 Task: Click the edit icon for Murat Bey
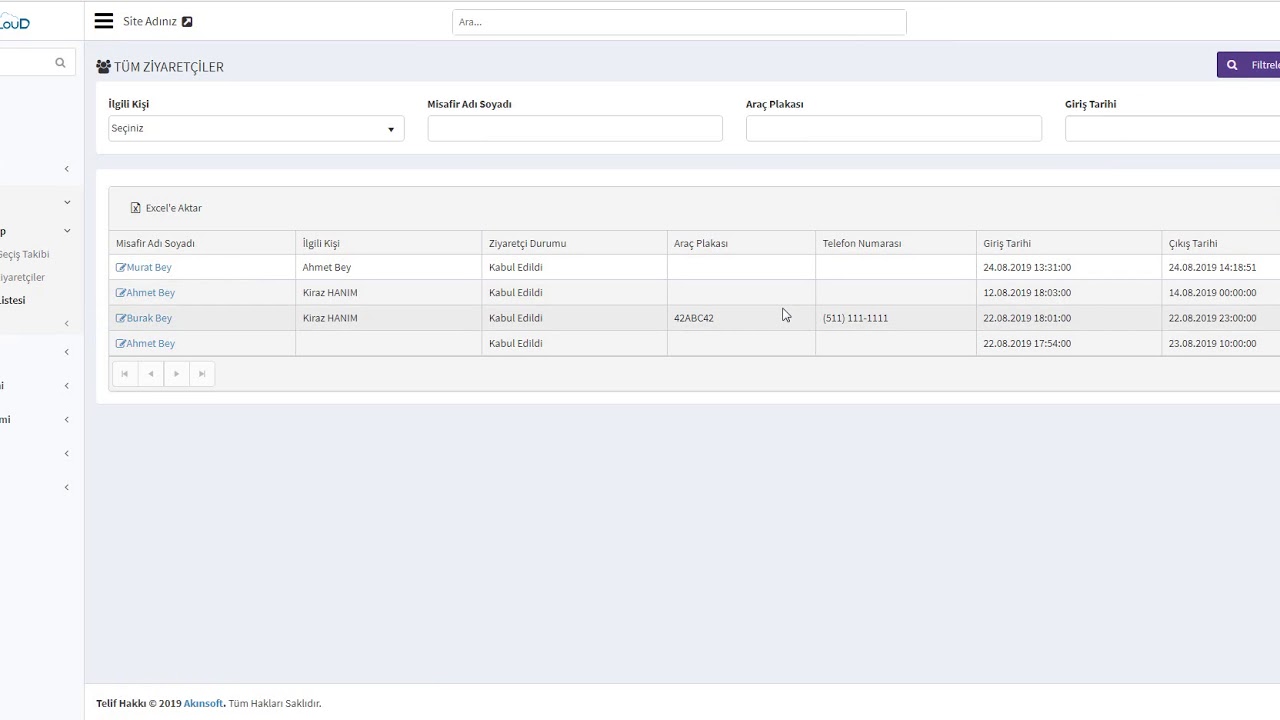(x=121, y=268)
